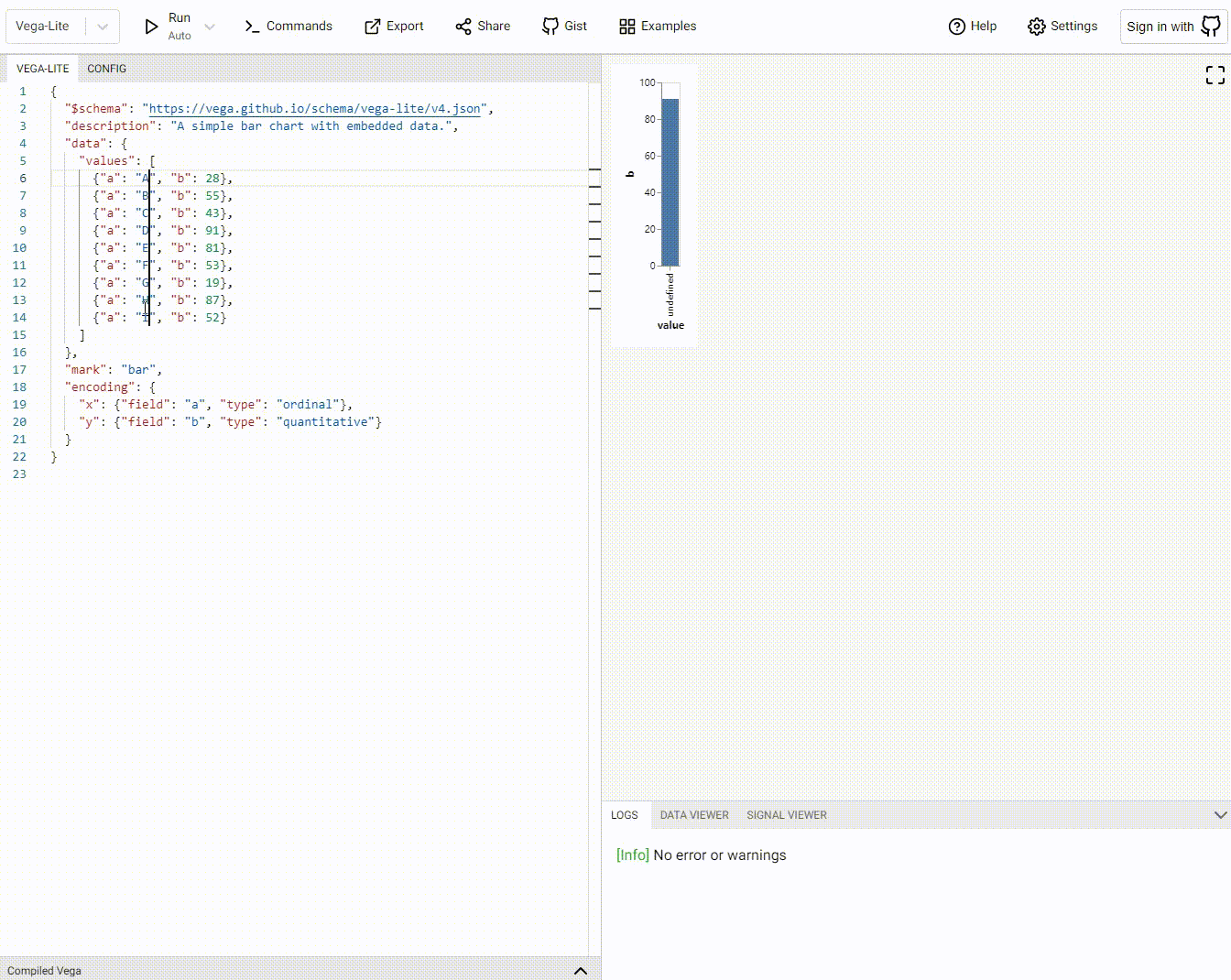Viewport: 1231px width, 980px height.
Task: Click the "encoding" key in the editor
Action: [x=100, y=387]
